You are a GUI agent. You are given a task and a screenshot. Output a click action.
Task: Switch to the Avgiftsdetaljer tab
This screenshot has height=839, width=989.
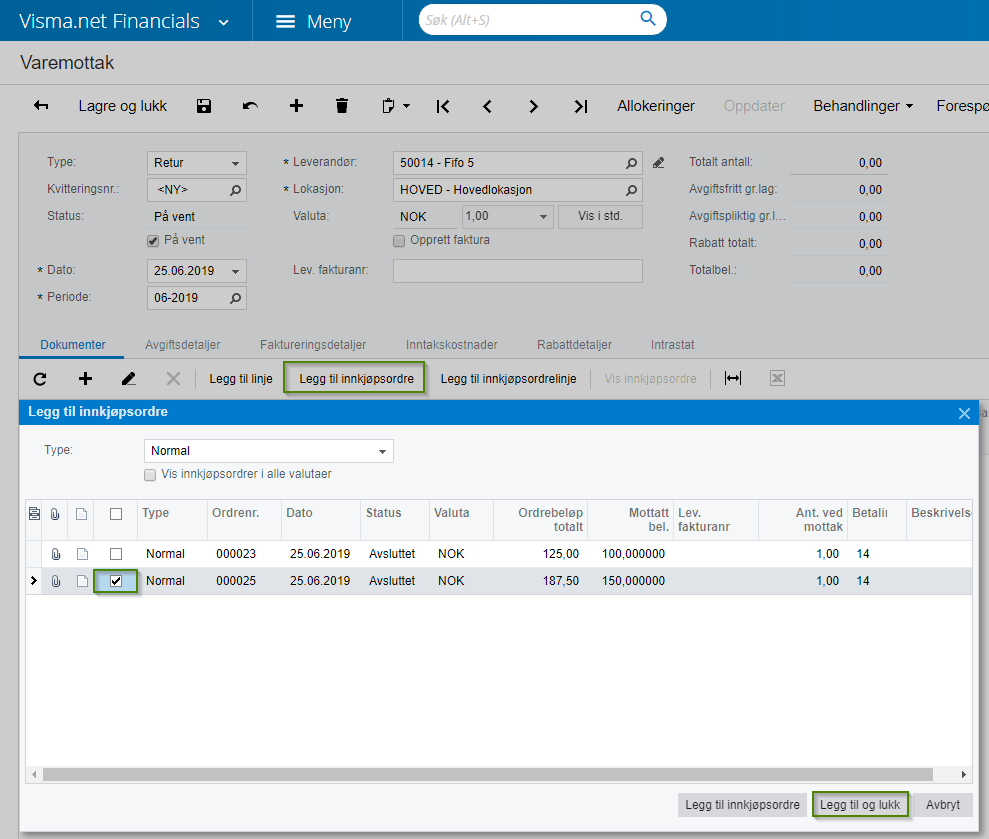pyautogui.click(x=182, y=344)
